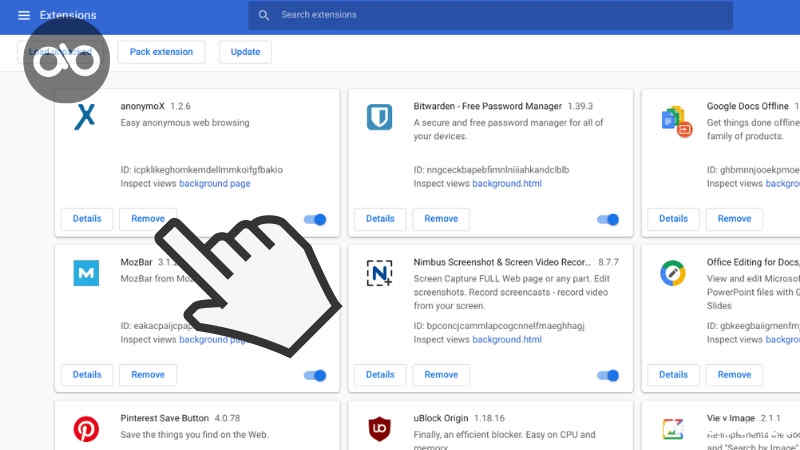Click the Google Docs Offline icon

point(677,121)
